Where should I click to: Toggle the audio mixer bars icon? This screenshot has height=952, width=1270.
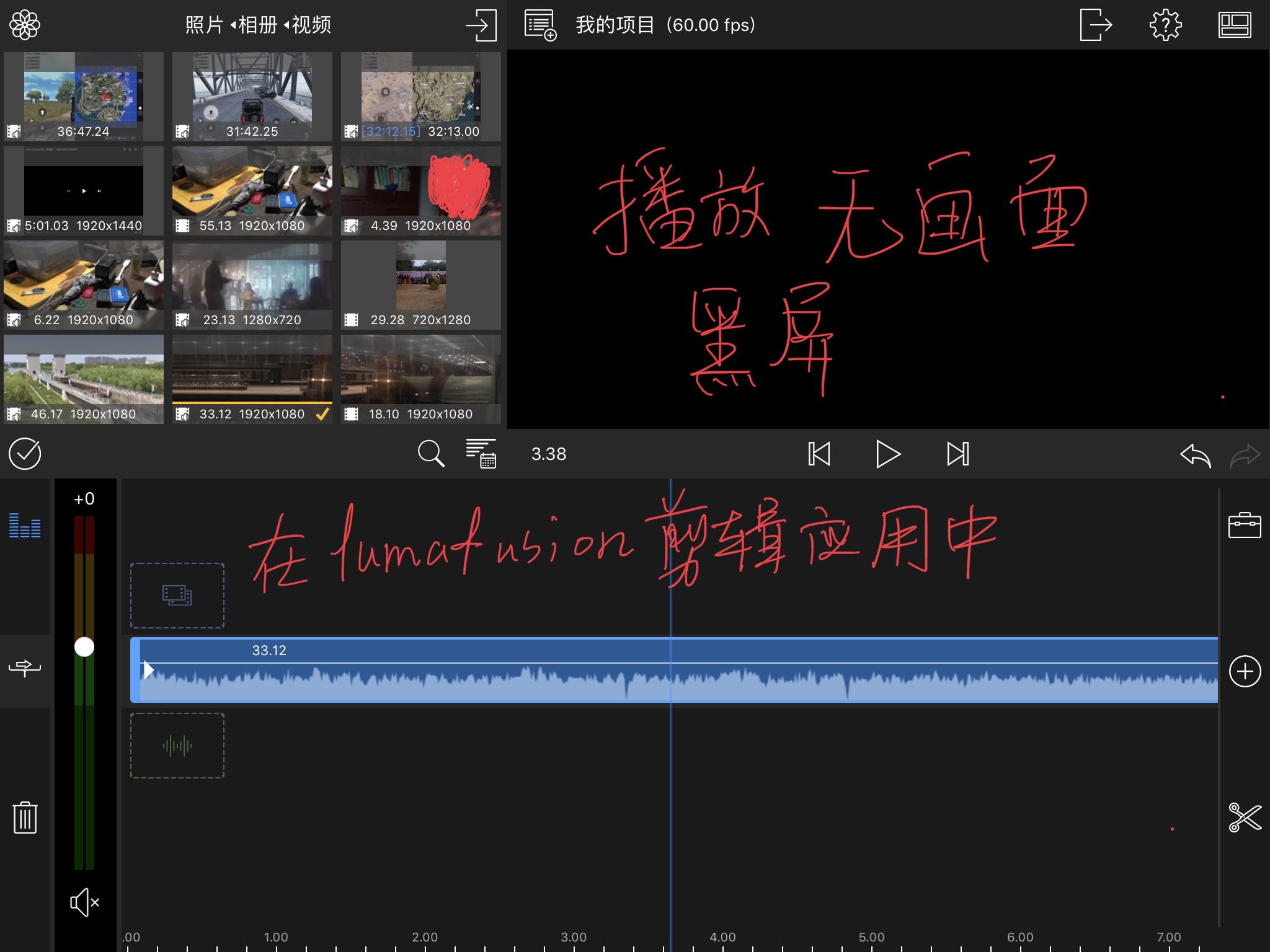pyautogui.click(x=25, y=525)
